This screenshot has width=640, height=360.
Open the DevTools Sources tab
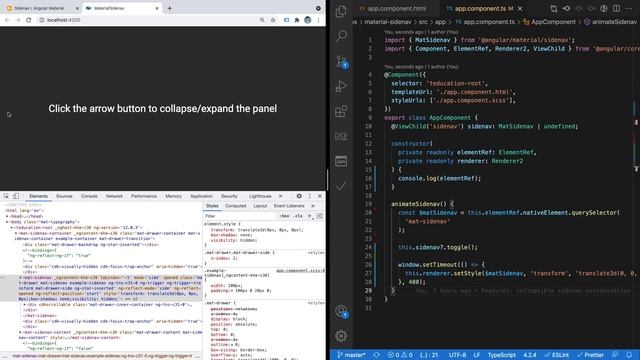point(64,196)
